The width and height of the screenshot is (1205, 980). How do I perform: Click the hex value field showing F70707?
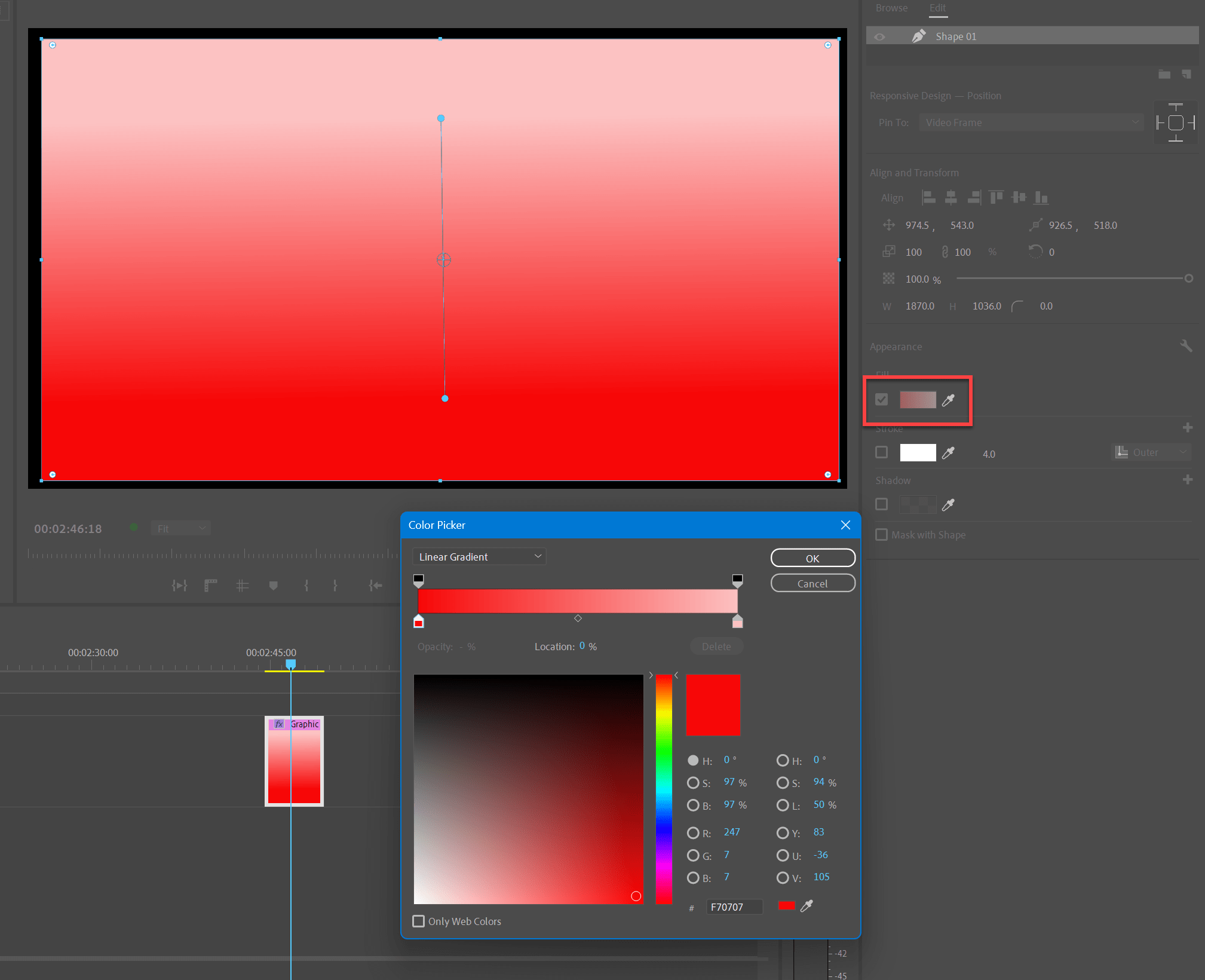coord(734,906)
